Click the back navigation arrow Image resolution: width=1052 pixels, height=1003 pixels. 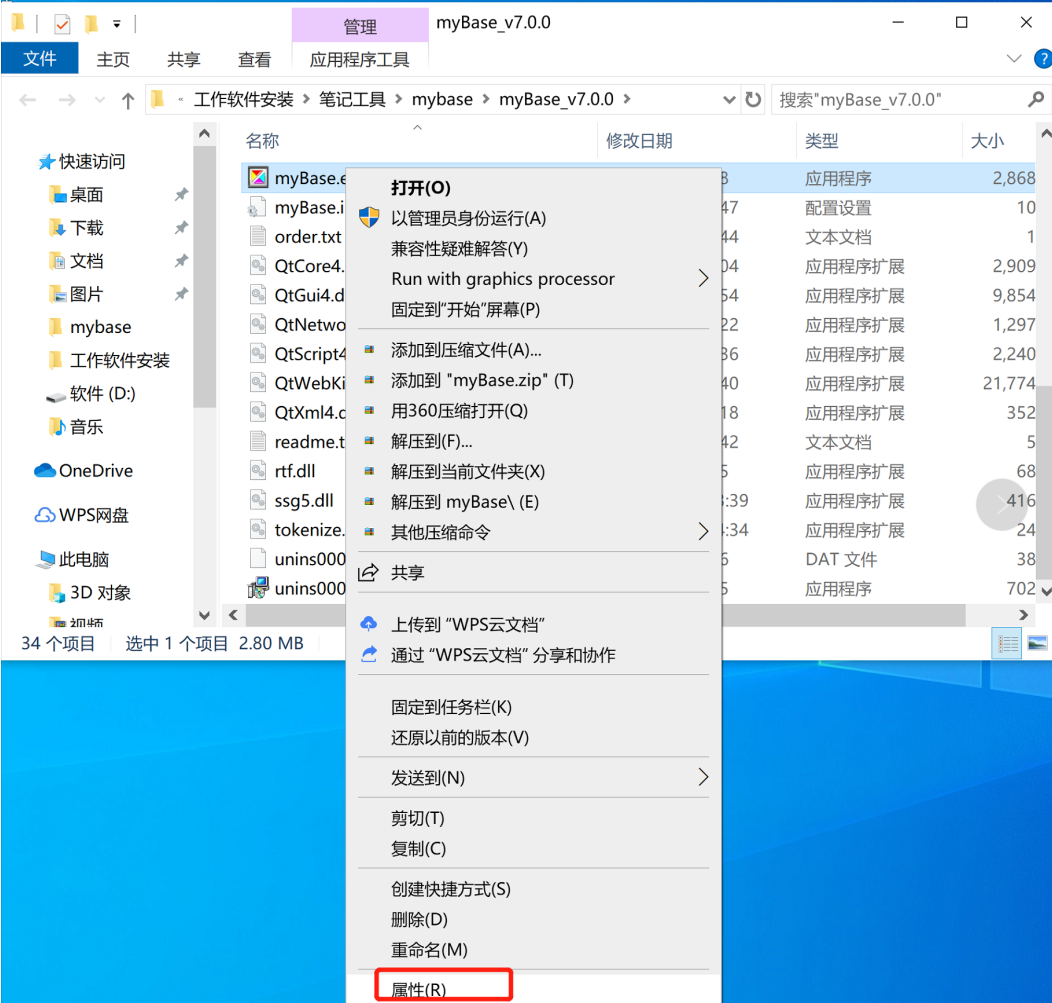tap(28, 101)
